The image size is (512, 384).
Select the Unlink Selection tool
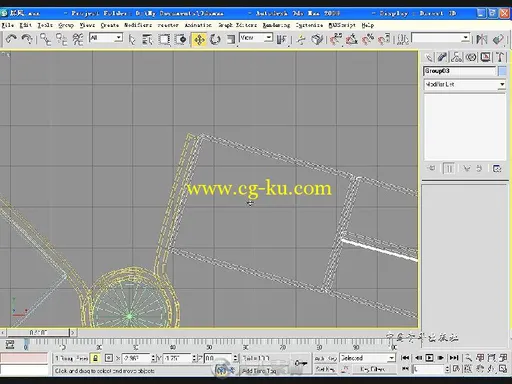click(62, 39)
